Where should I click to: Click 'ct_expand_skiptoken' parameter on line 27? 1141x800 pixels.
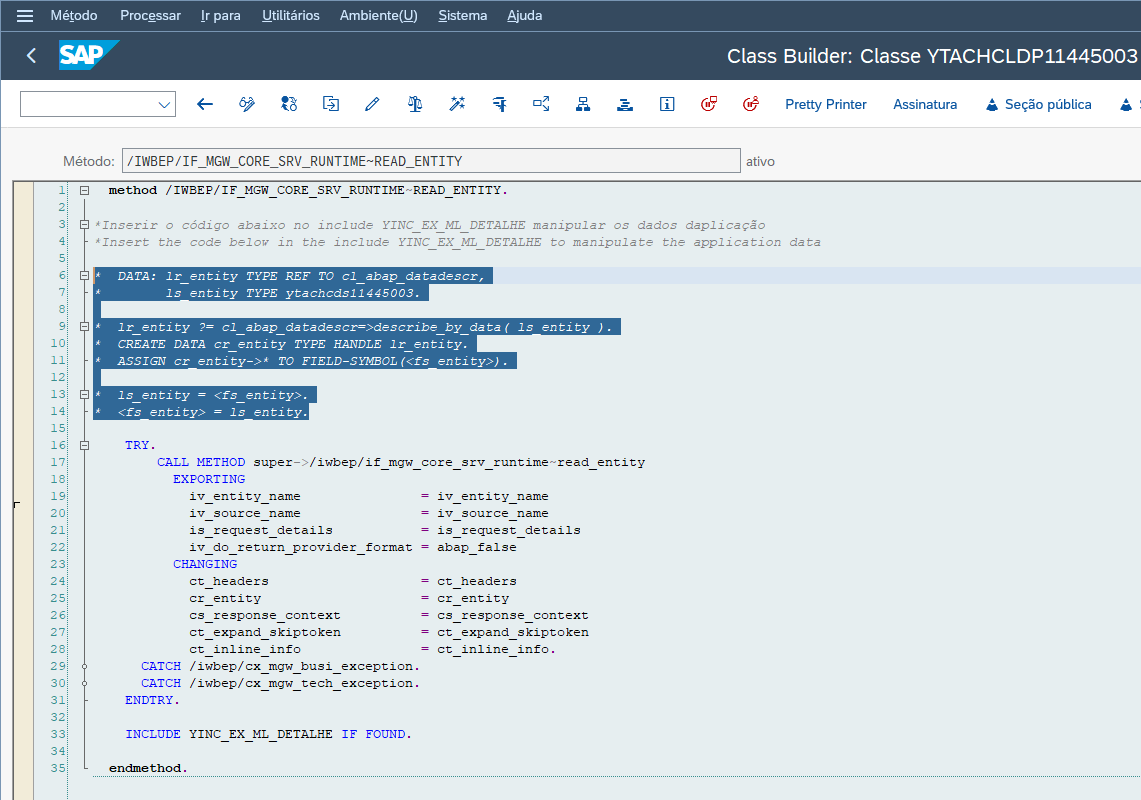(x=265, y=633)
